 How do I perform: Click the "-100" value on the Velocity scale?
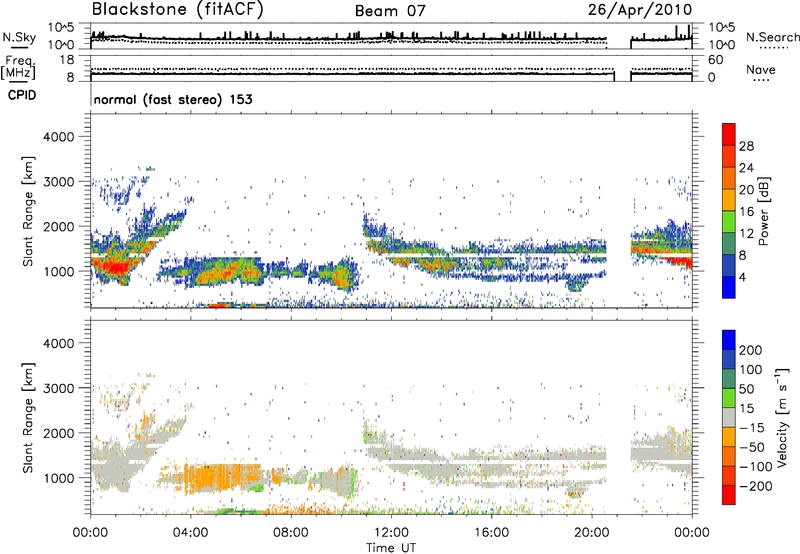coord(755,467)
